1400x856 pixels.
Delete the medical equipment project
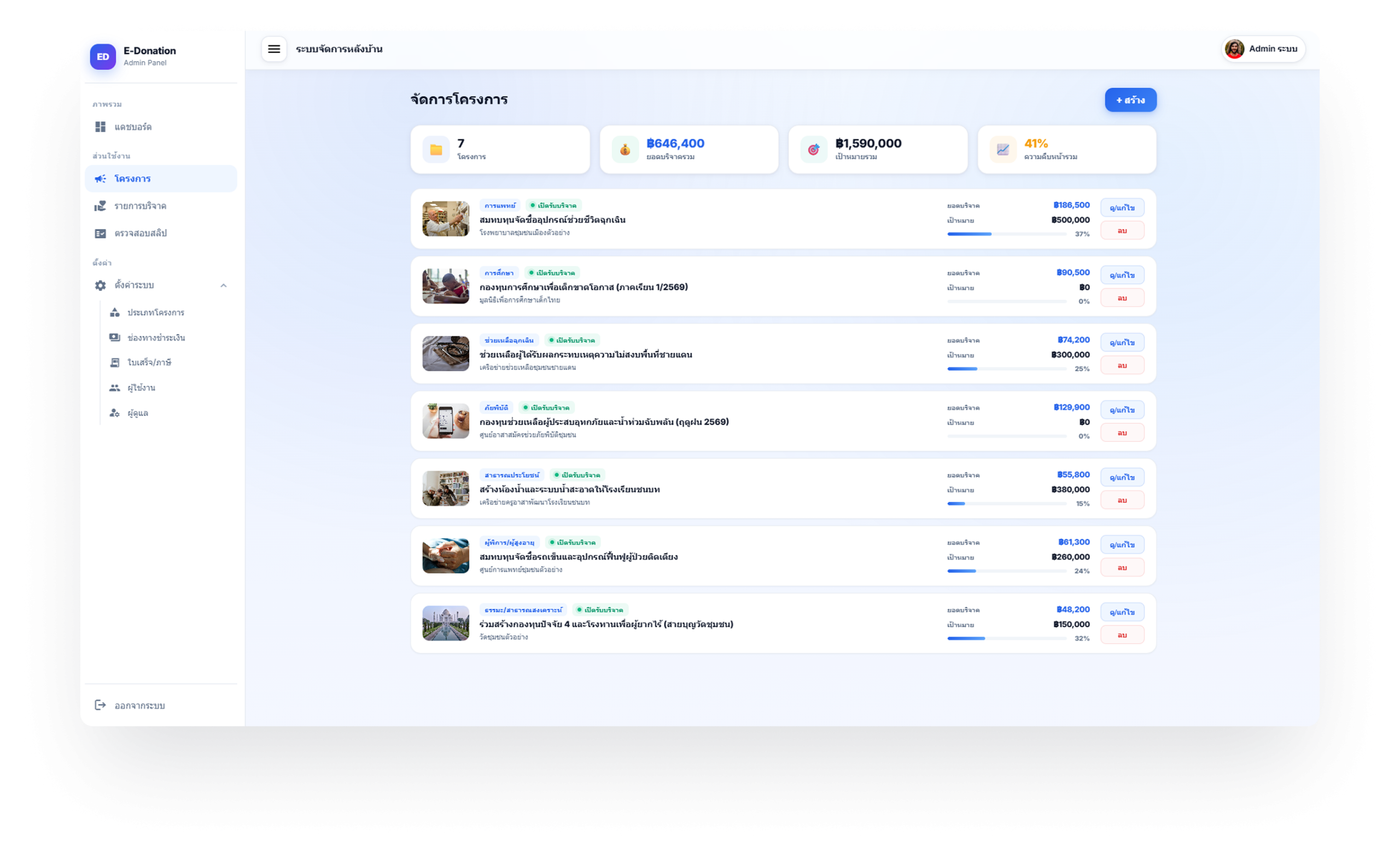[x=1122, y=231]
